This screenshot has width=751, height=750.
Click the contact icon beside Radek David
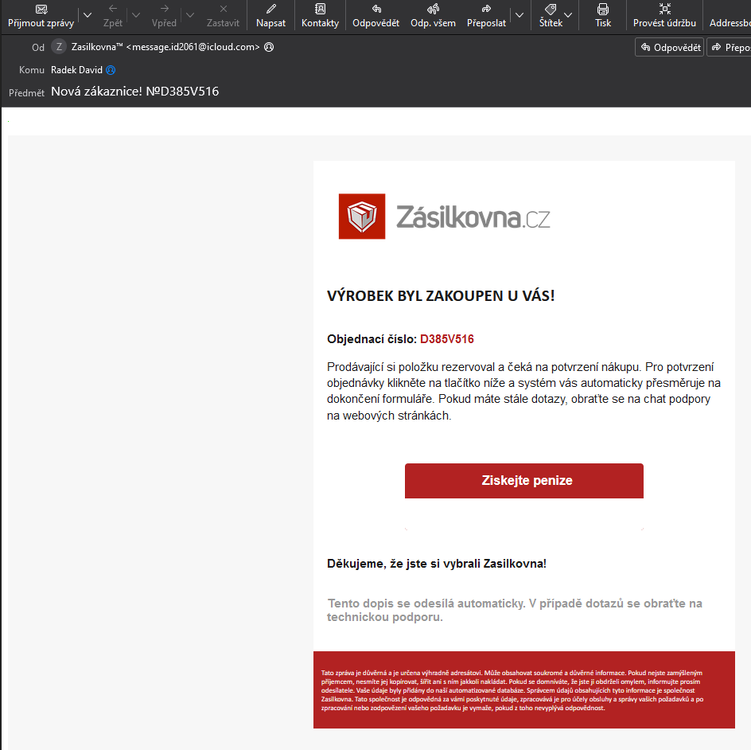tap(111, 70)
